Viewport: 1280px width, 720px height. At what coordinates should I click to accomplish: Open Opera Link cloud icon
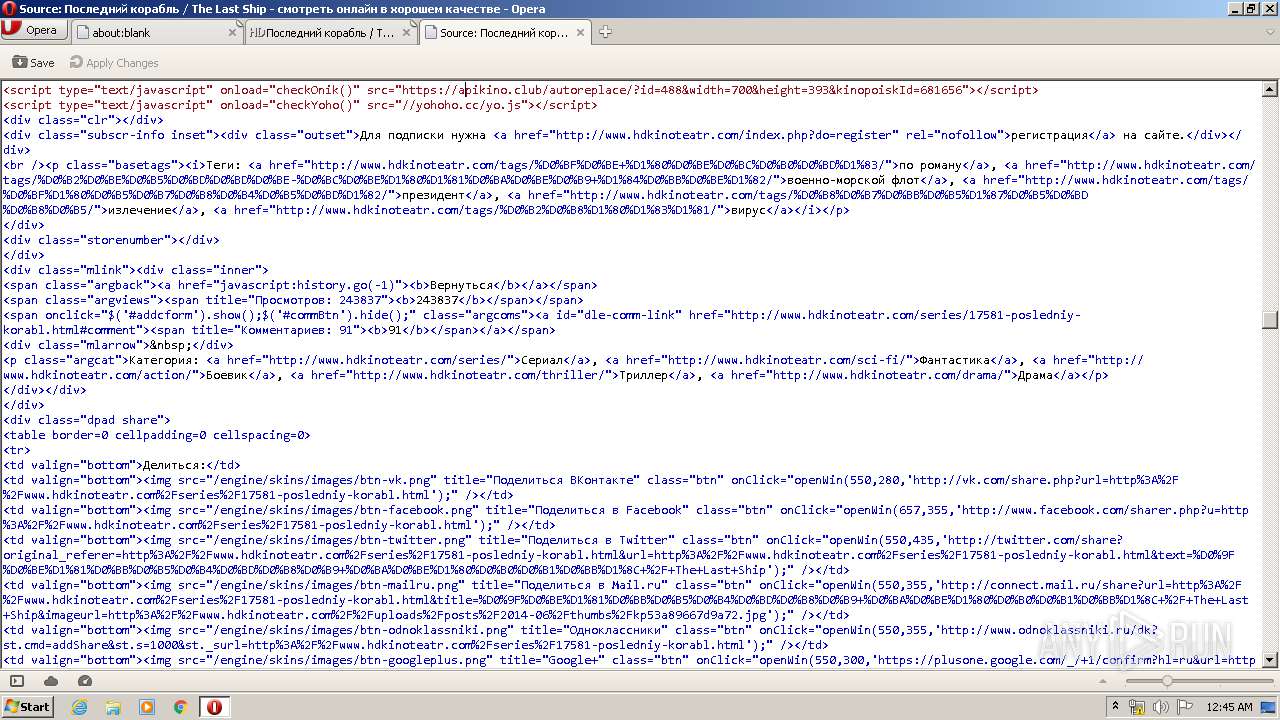click(x=51, y=681)
